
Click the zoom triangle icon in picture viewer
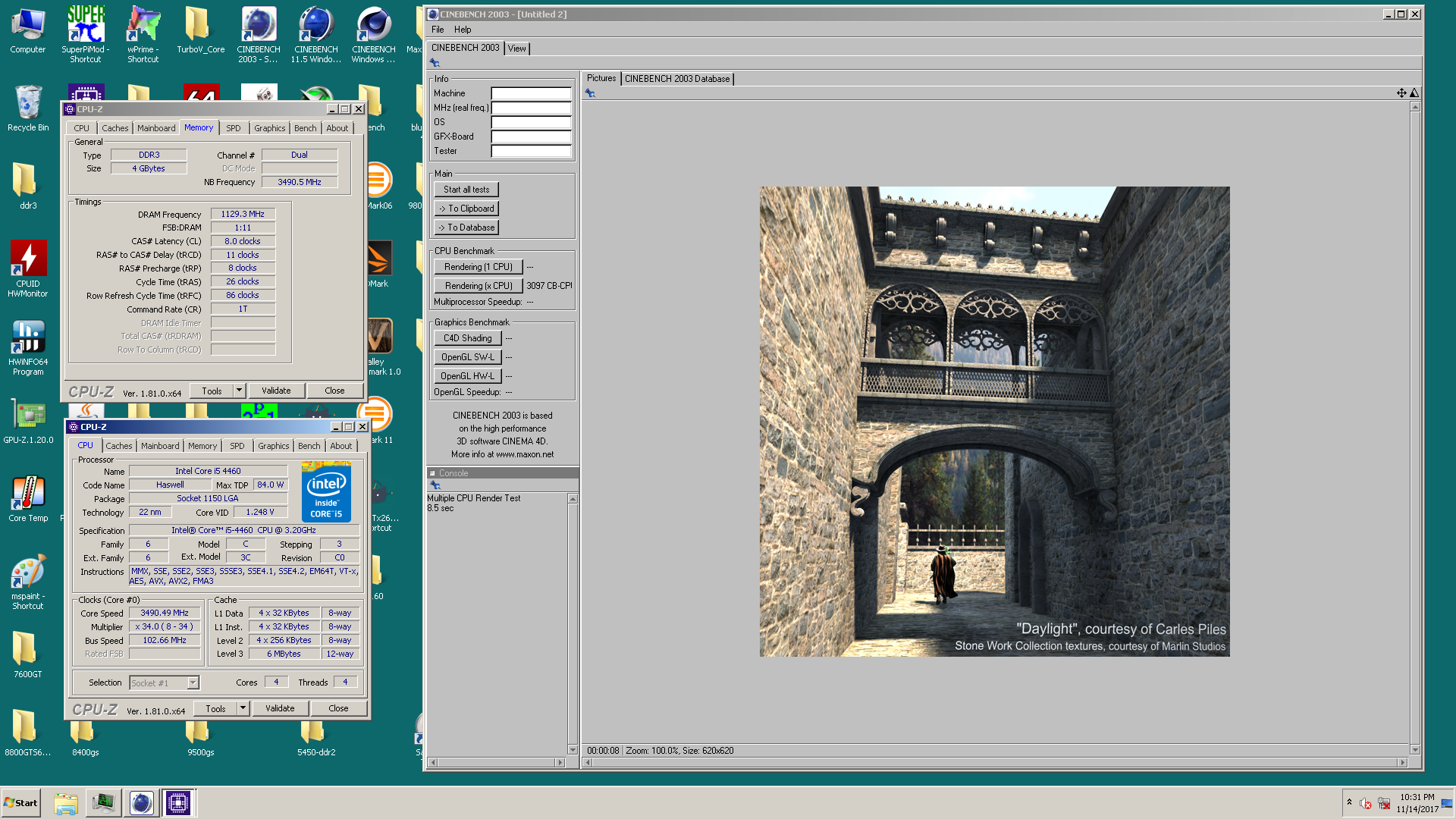(1414, 93)
